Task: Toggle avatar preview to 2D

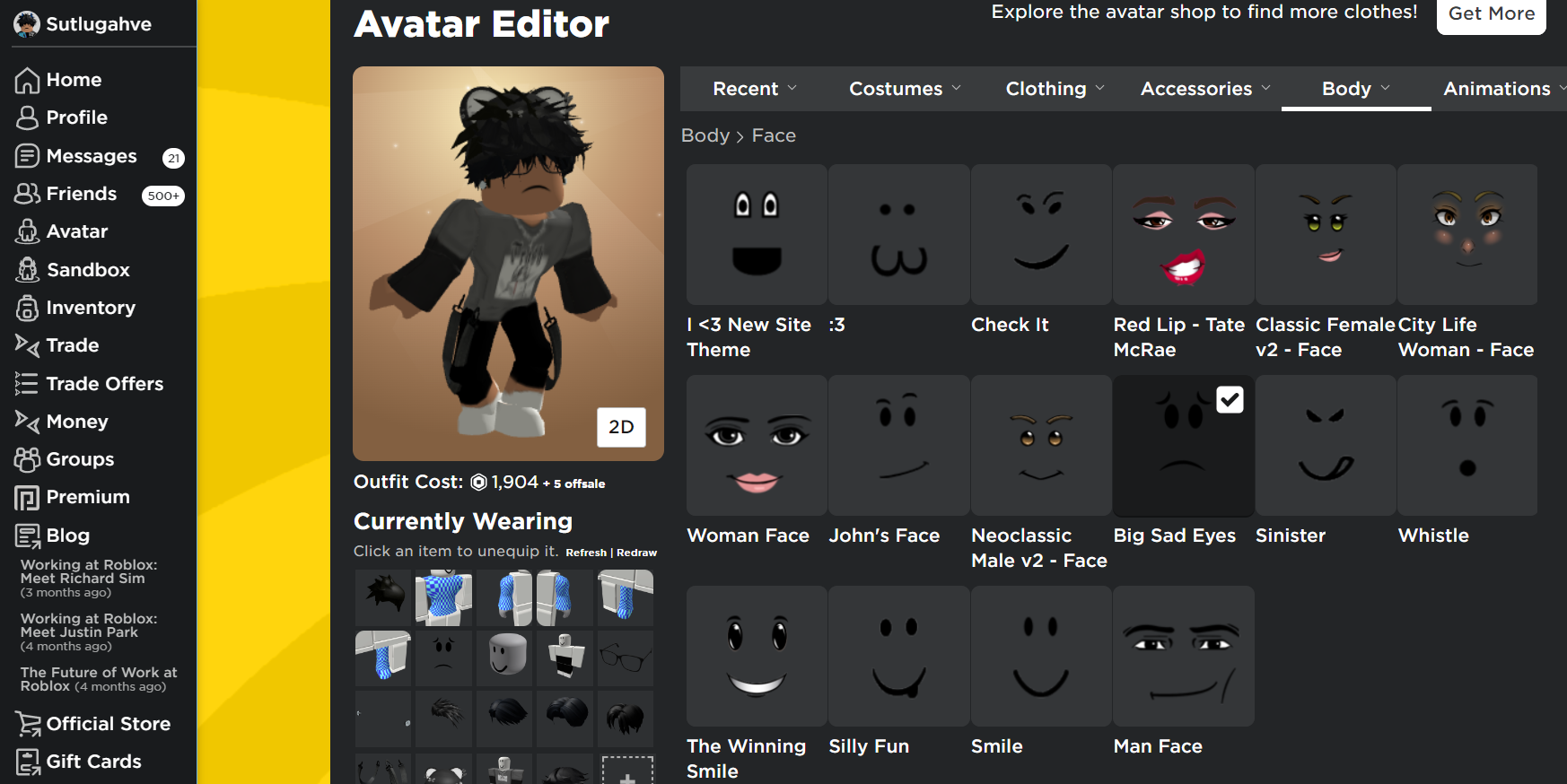Action: (621, 427)
